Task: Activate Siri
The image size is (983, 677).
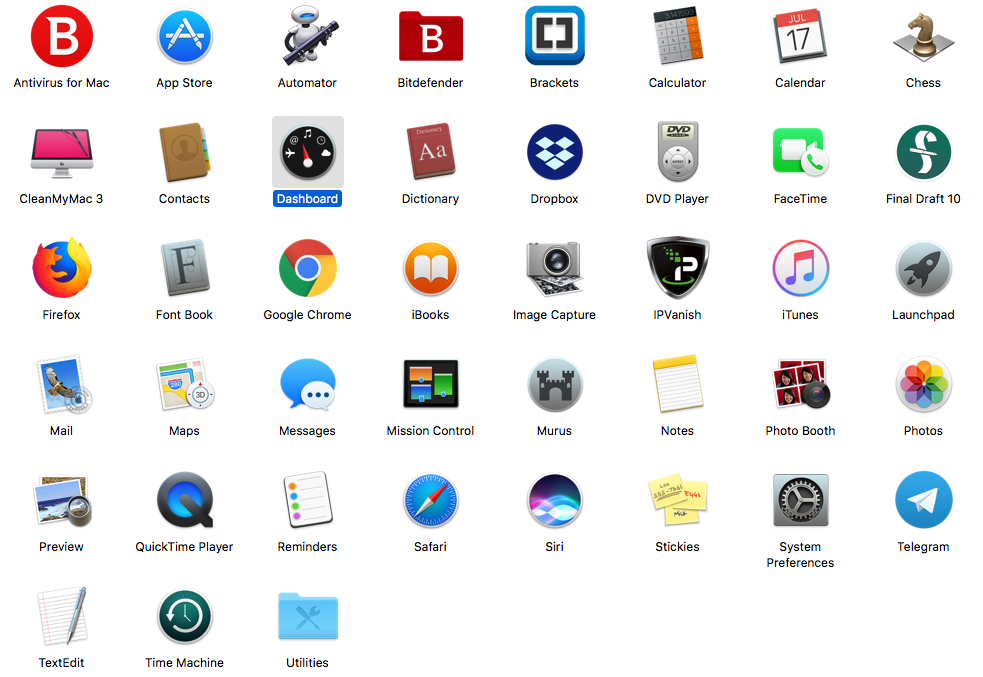Action: (554, 500)
